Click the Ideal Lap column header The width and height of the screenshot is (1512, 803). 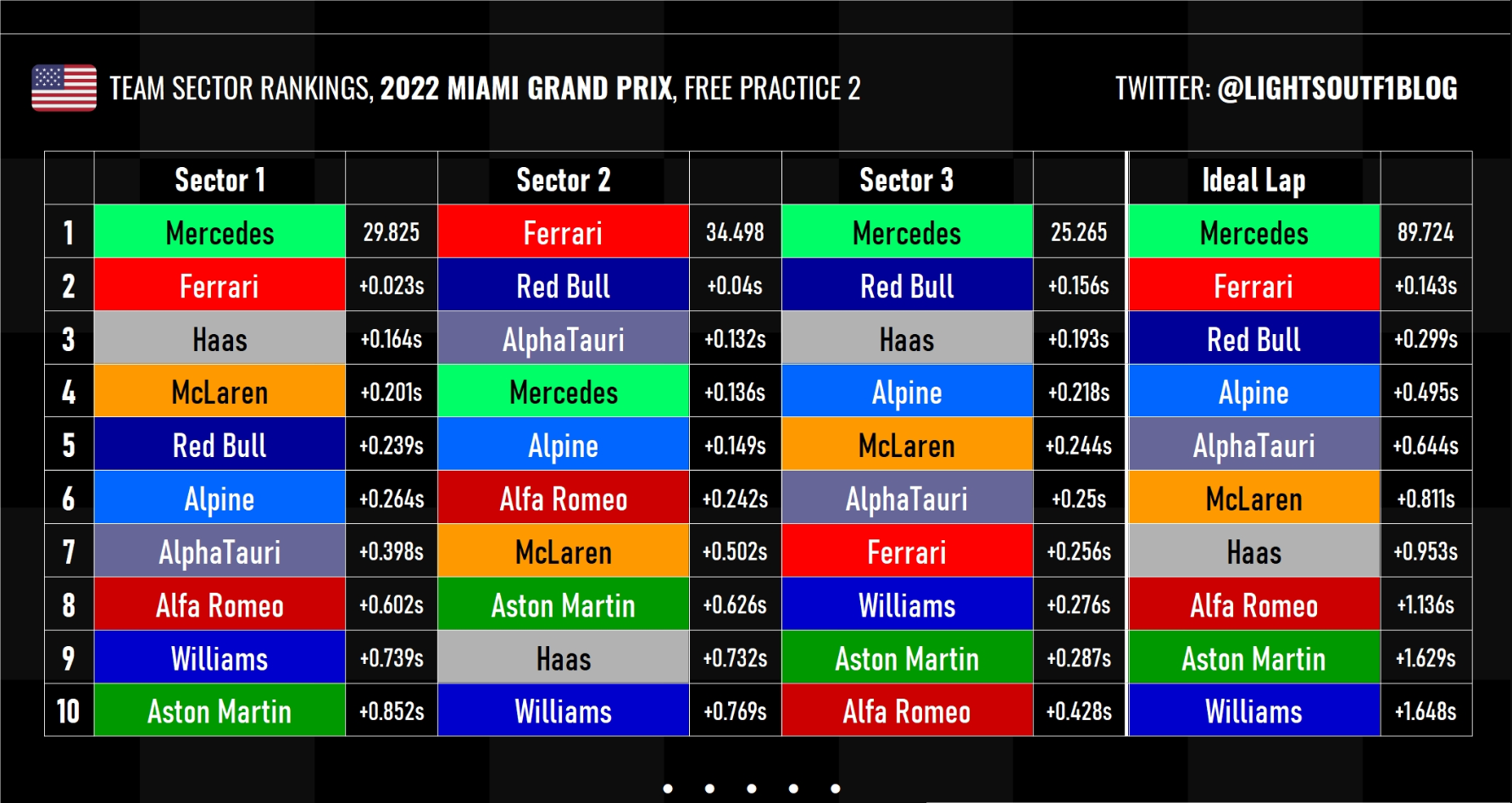click(x=1254, y=180)
